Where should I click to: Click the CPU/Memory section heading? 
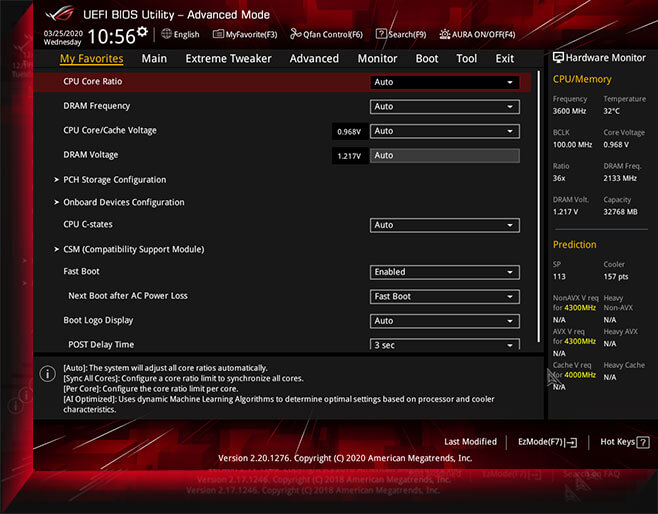582,79
